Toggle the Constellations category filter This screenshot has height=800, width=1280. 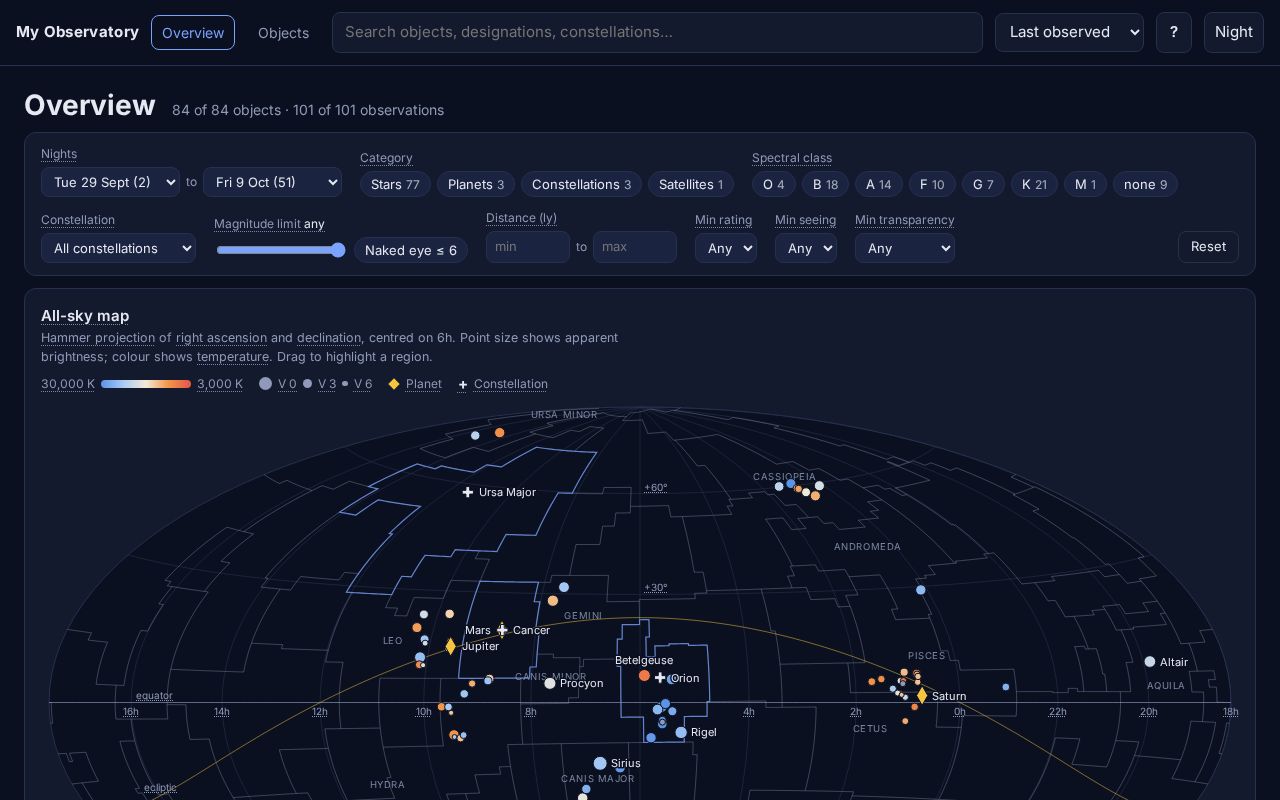point(581,184)
